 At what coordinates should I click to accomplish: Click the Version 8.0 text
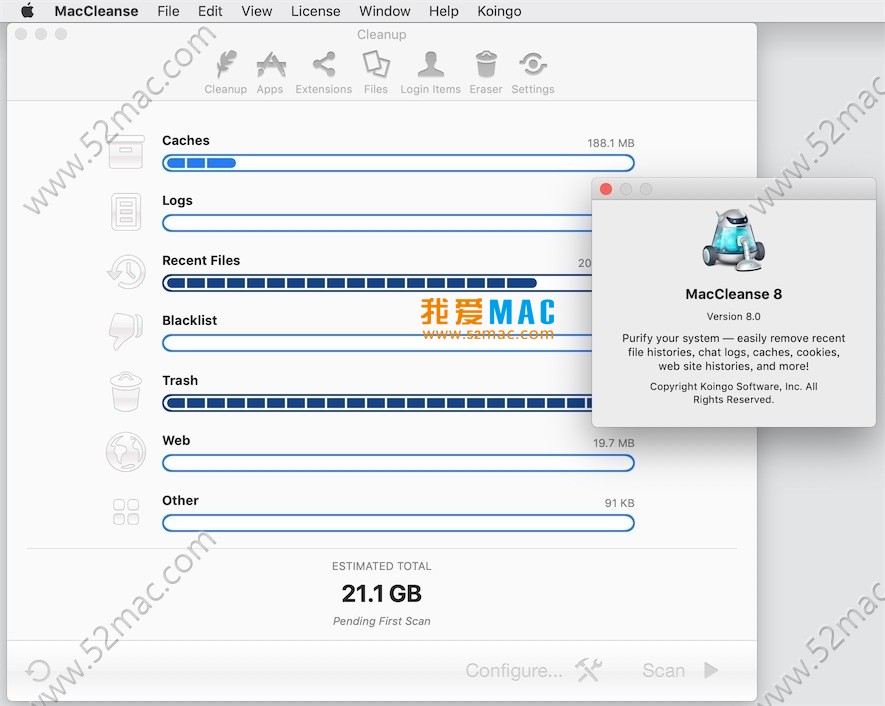click(733, 317)
